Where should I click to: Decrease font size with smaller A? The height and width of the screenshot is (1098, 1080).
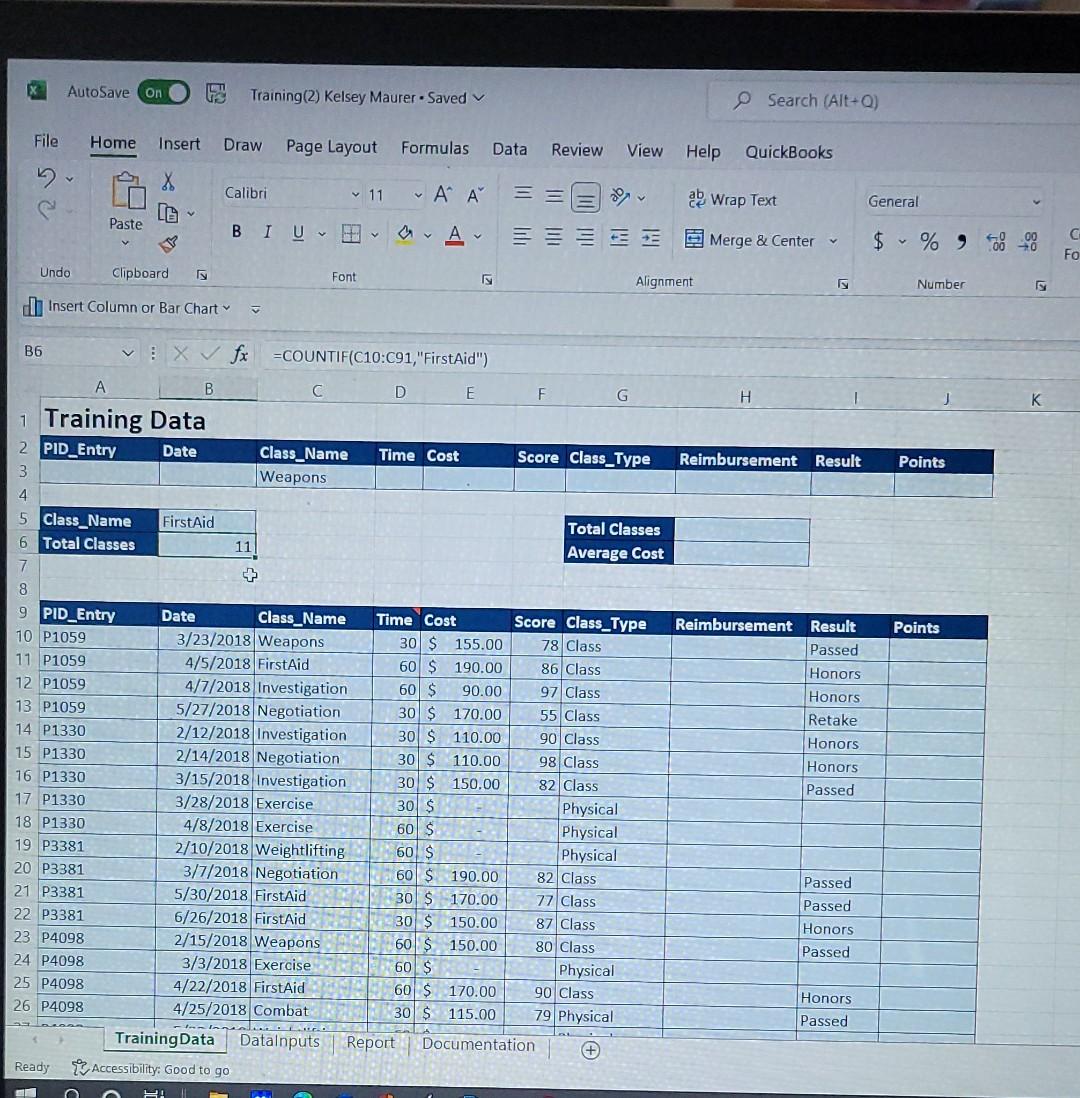(475, 195)
